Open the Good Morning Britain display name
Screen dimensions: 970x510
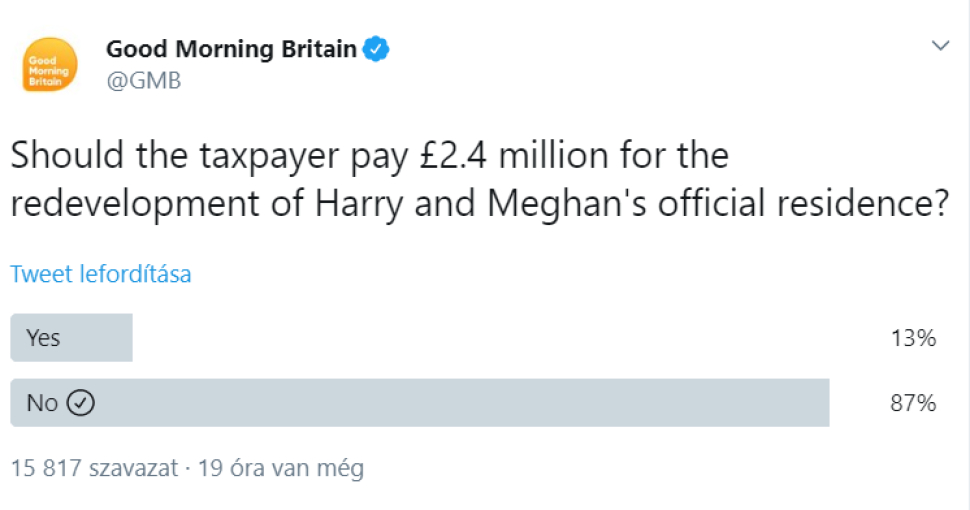[231, 49]
